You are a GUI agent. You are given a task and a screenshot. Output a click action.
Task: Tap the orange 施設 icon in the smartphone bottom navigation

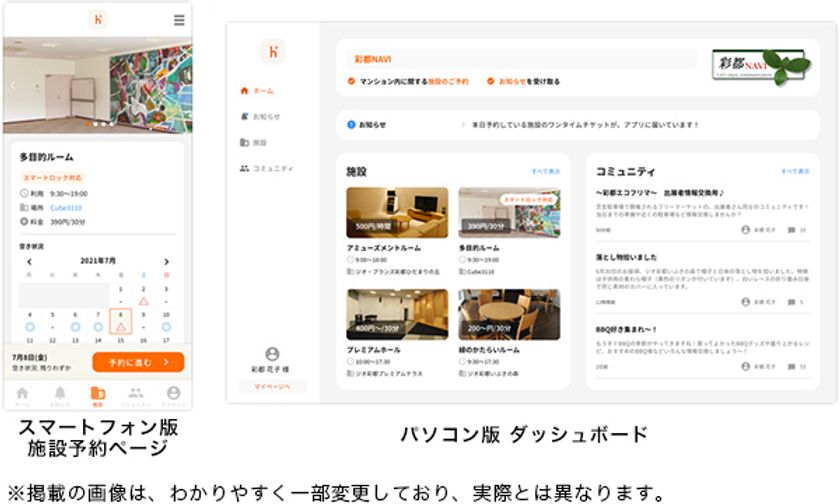pos(98,394)
